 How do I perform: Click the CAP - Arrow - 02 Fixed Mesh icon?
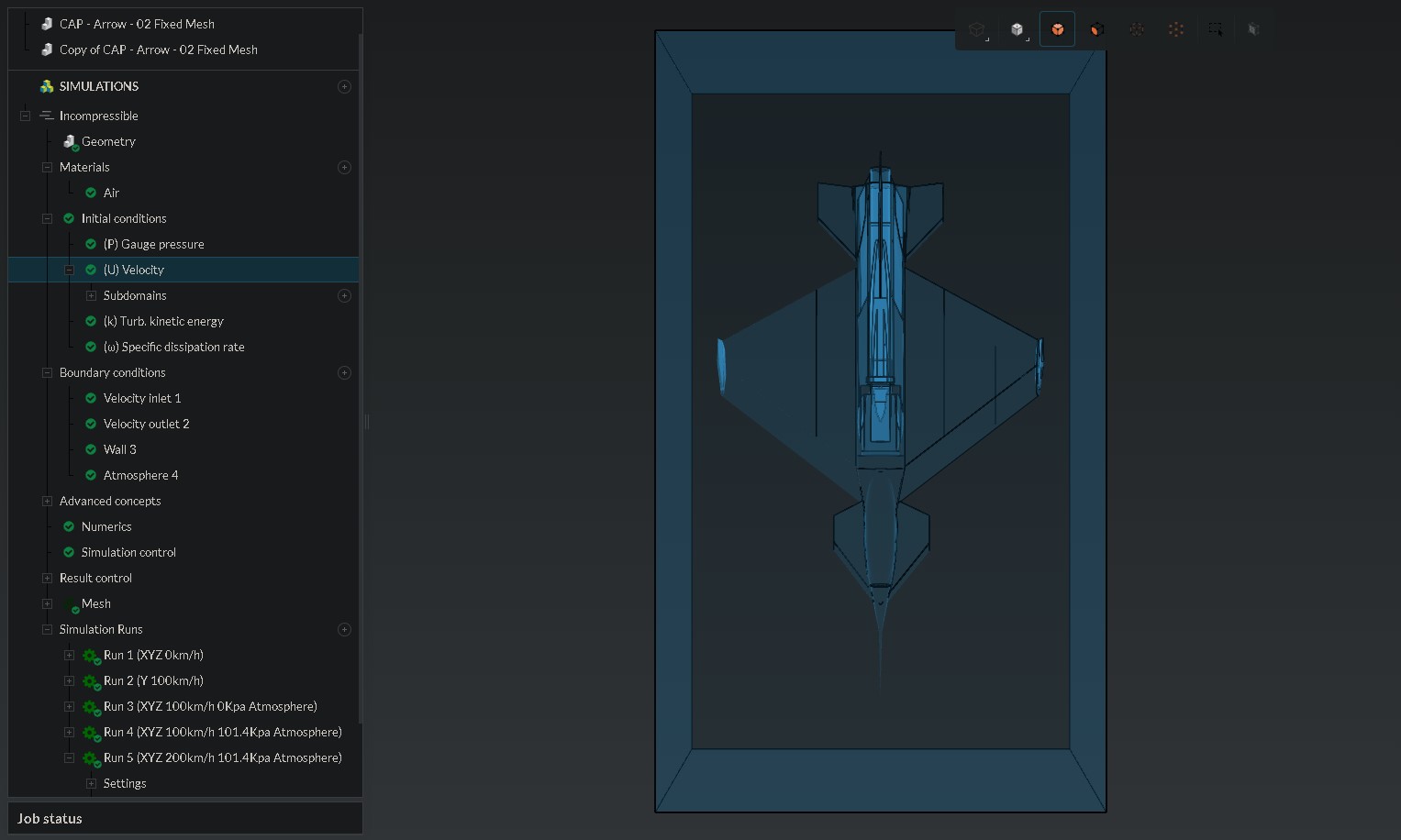point(47,24)
